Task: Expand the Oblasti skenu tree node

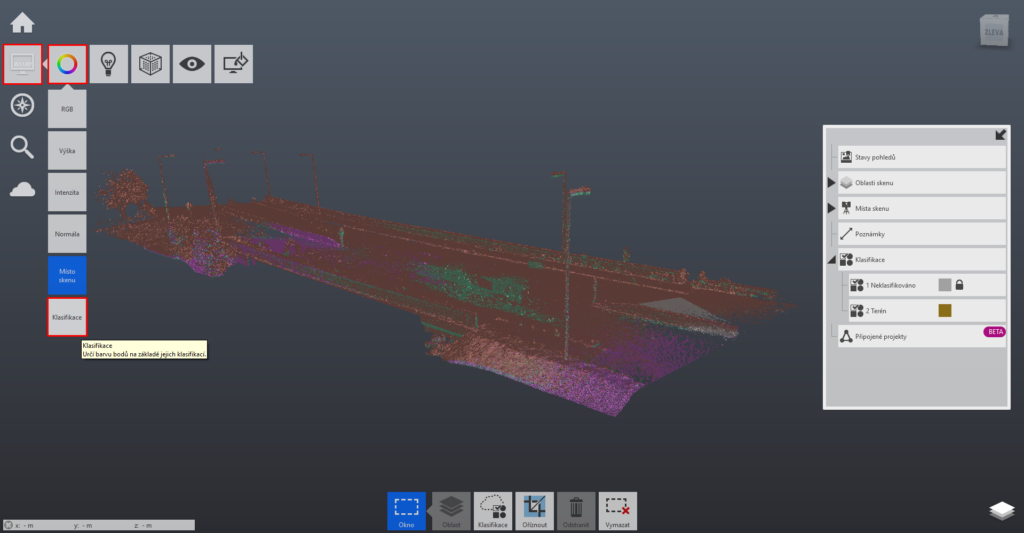Action: pyautogui.click(x=831, y=183)
